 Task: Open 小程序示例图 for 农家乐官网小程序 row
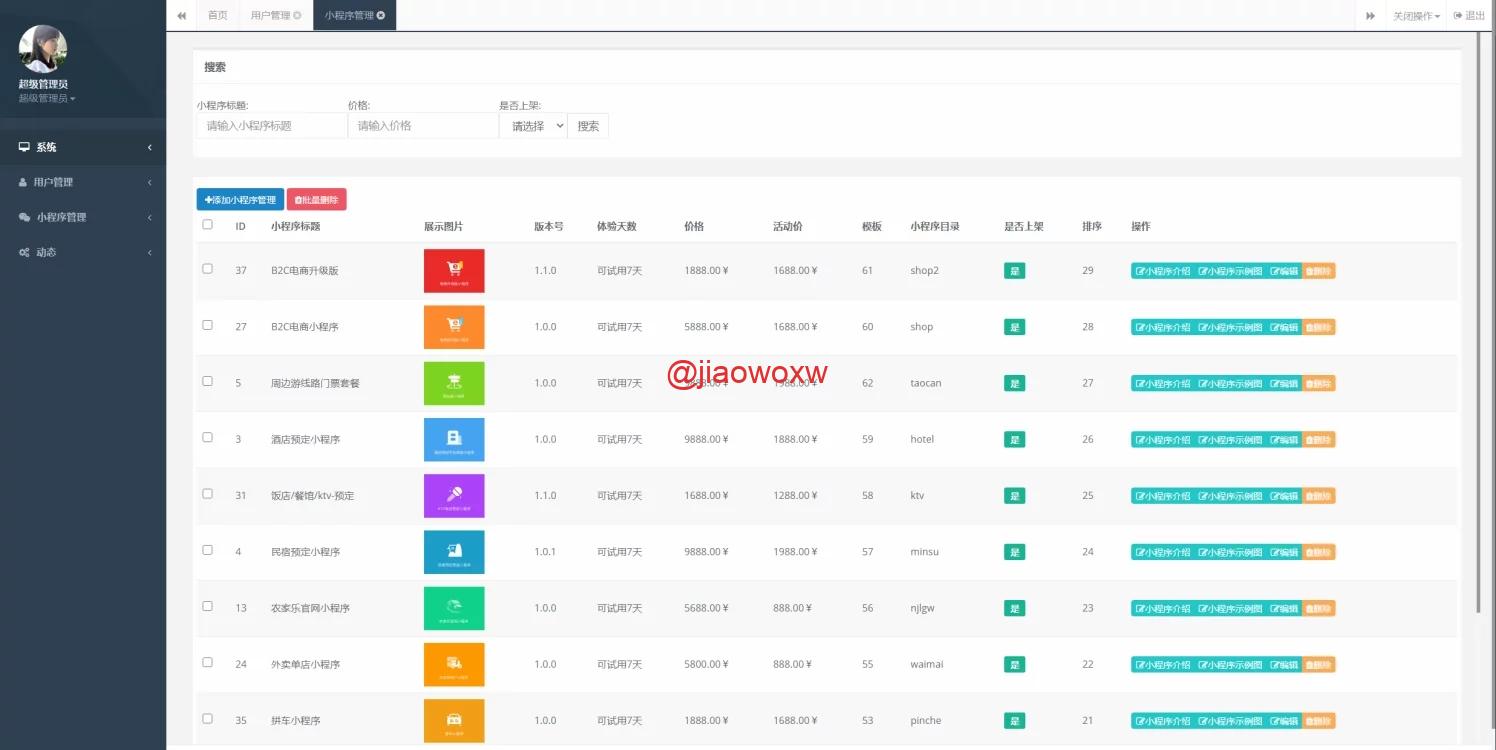(x=1230, y=608)
